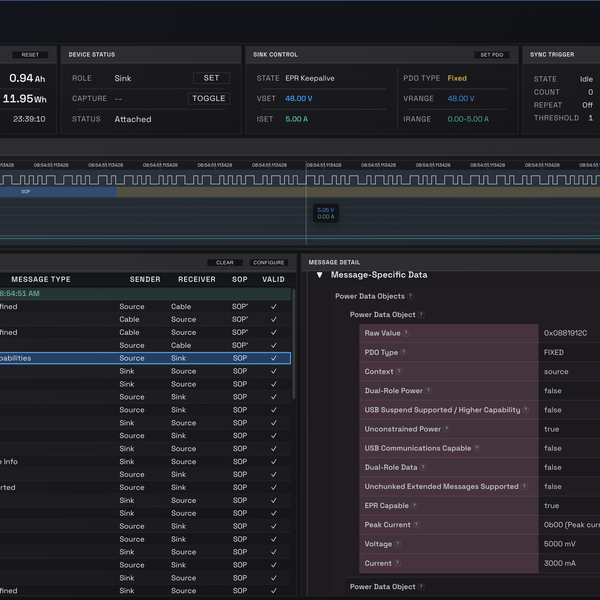
Task: Click the blue SOP segment on timeline
Action: (58, 191)
